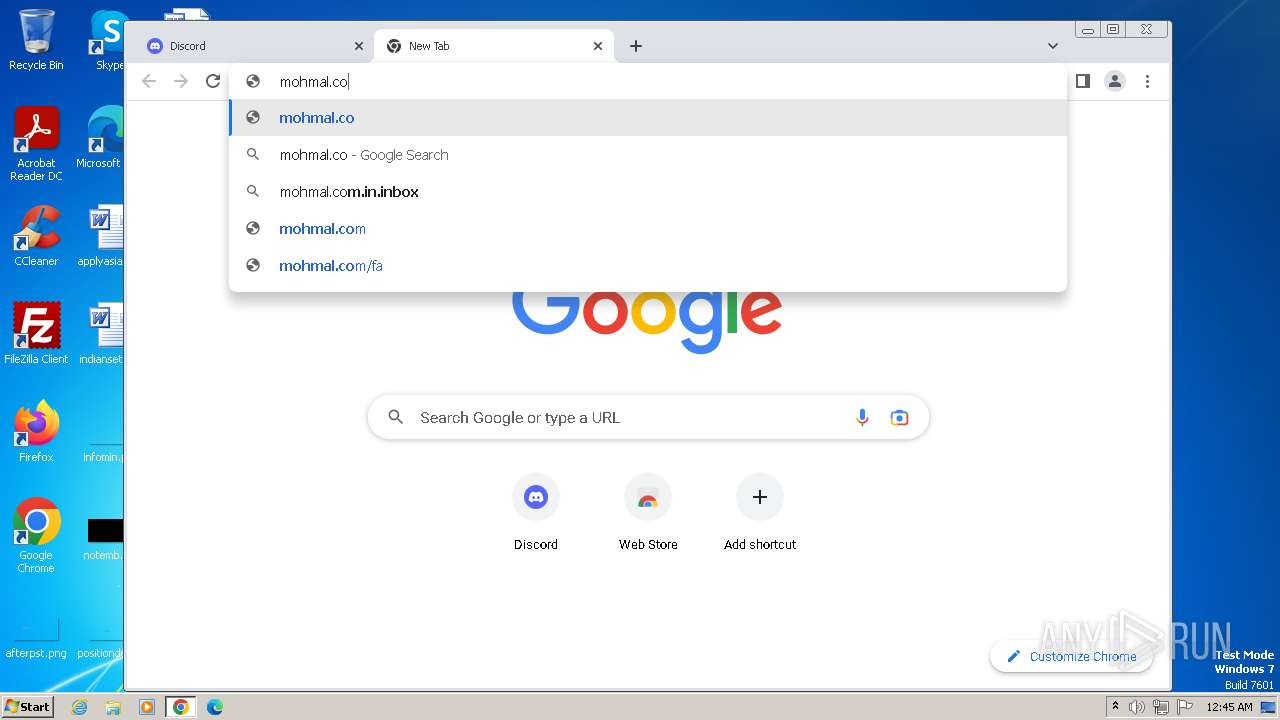Click the 12:45 AM taskbar clock

click(1229, 707)
